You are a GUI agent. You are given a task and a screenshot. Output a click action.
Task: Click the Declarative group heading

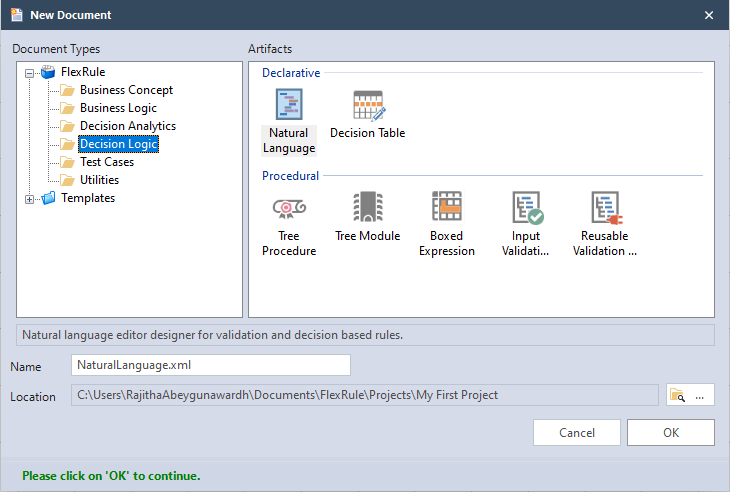coord(291,73)
